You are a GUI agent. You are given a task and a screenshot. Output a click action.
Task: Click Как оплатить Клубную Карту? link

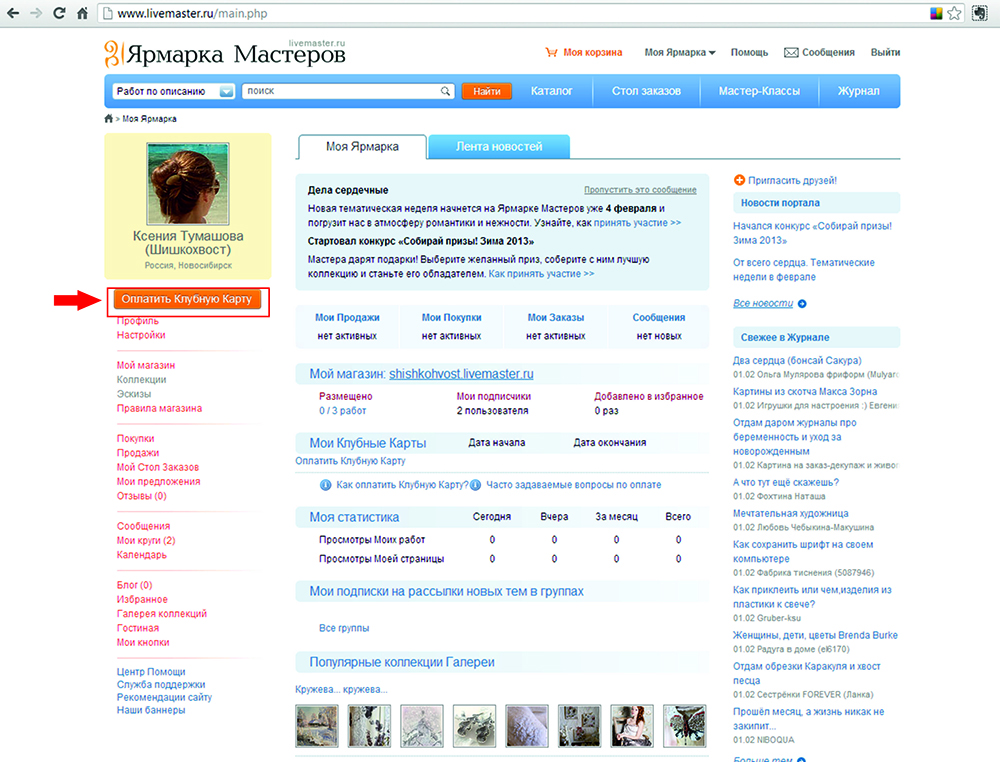pyautogui.click(x=402, y=485)
